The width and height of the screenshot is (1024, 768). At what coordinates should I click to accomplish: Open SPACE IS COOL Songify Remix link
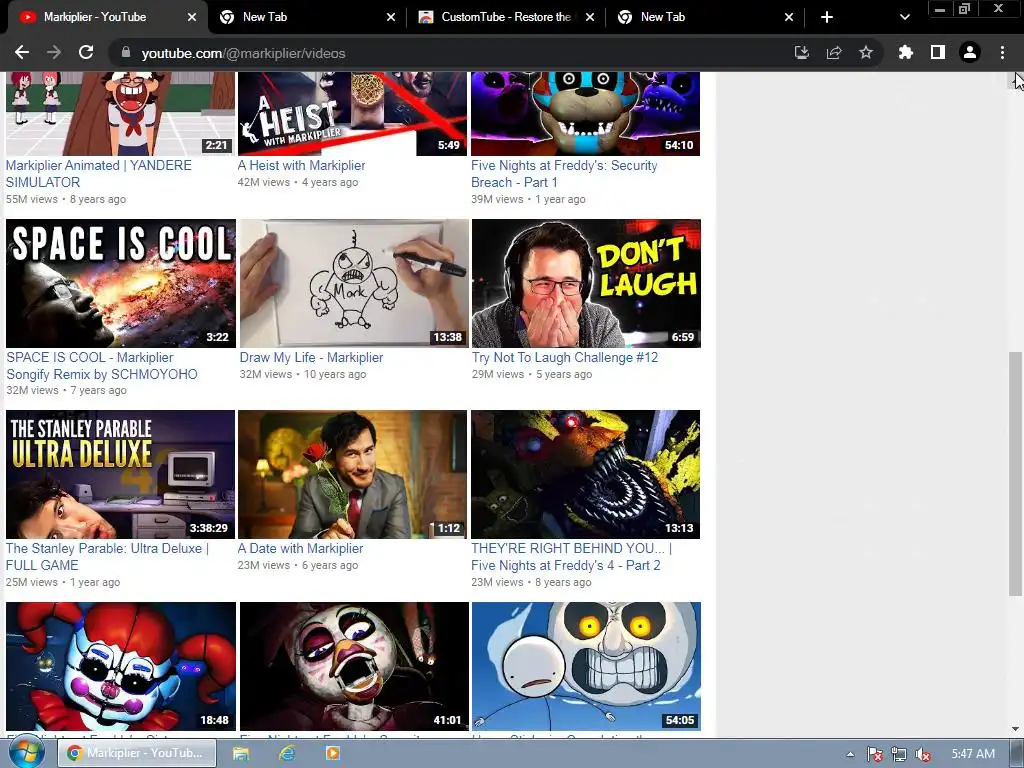pyautogui.click(x=102, y=366)
